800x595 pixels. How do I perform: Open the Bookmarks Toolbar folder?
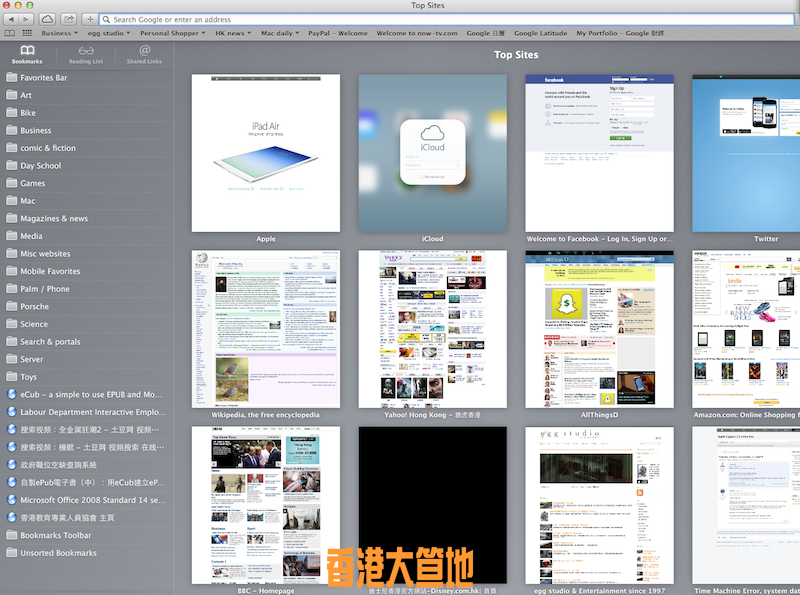tap(87, 535)
